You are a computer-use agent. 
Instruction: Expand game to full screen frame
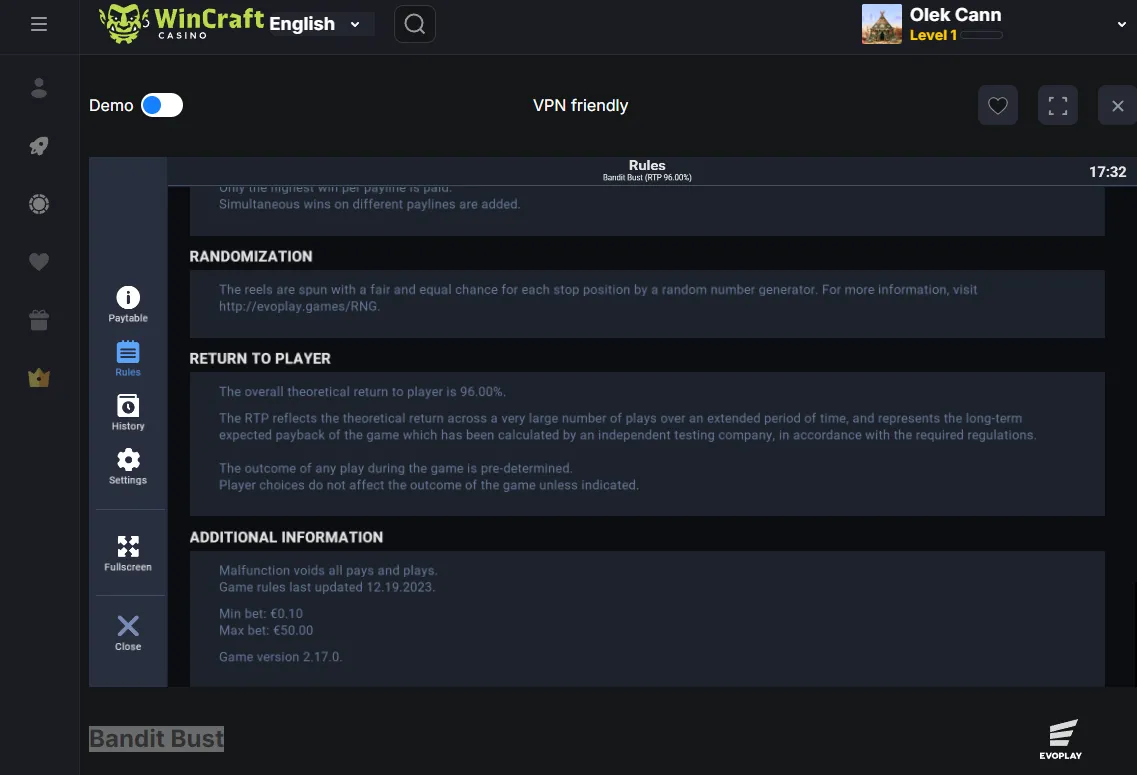1058,106
